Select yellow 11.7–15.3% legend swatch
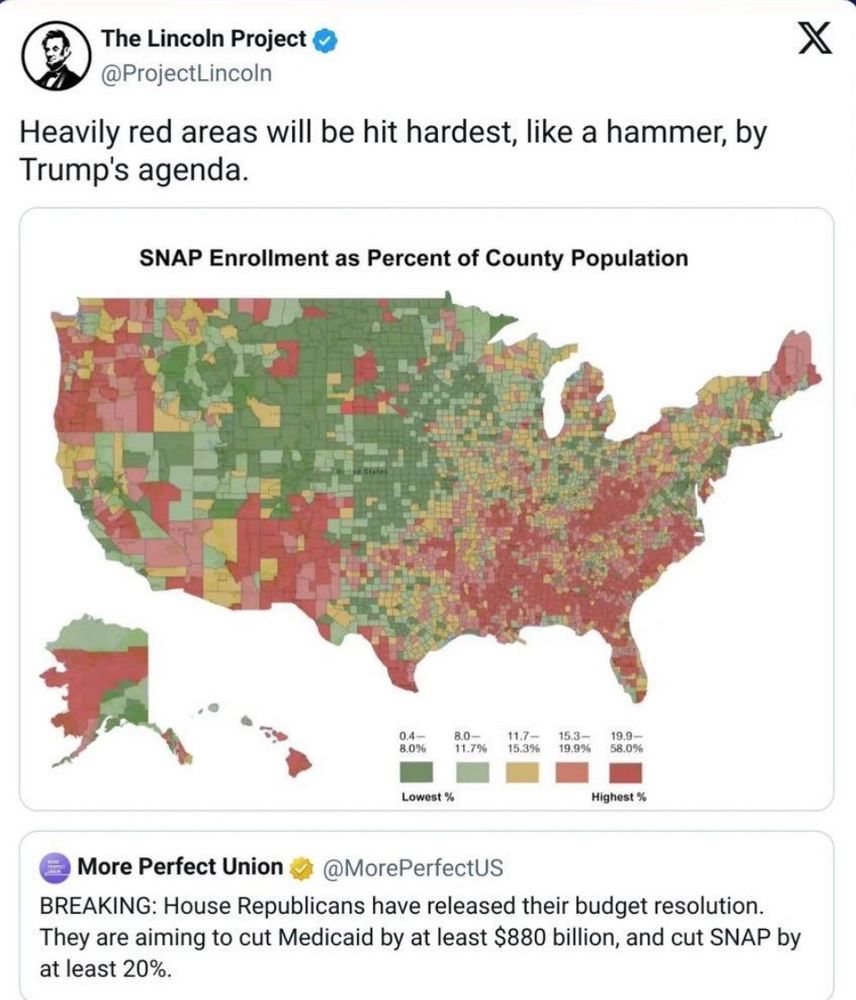Screen dimensions: 856x1000 tap(523, 772)
